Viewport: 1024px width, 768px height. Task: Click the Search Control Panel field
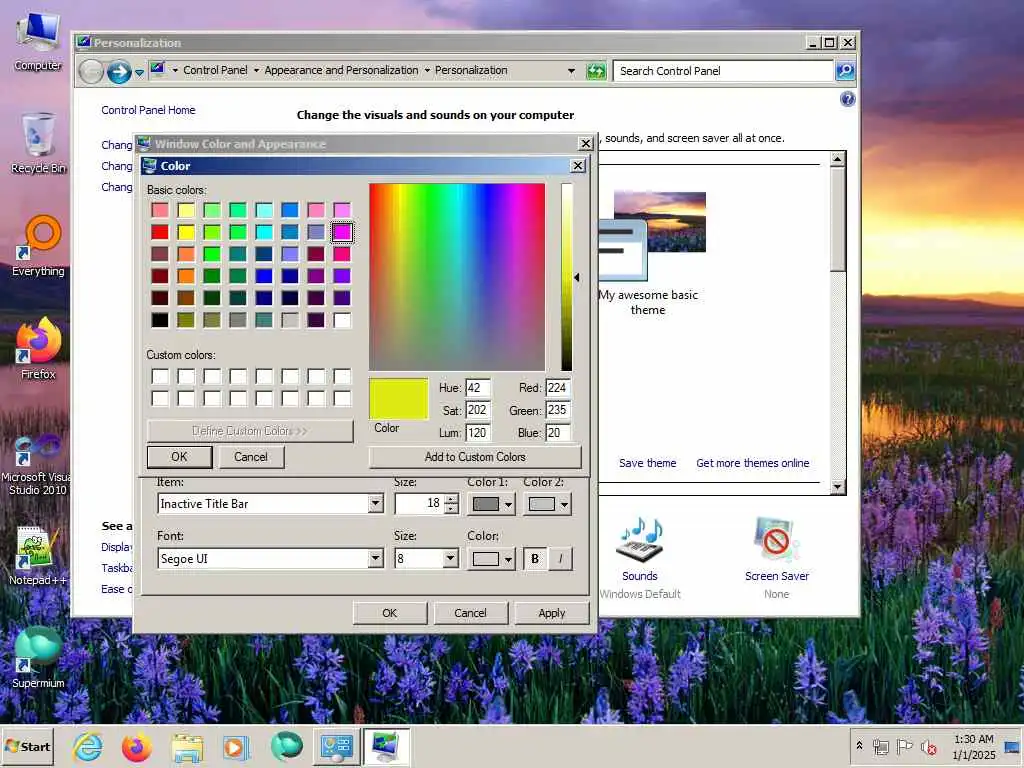pos(722,71)
